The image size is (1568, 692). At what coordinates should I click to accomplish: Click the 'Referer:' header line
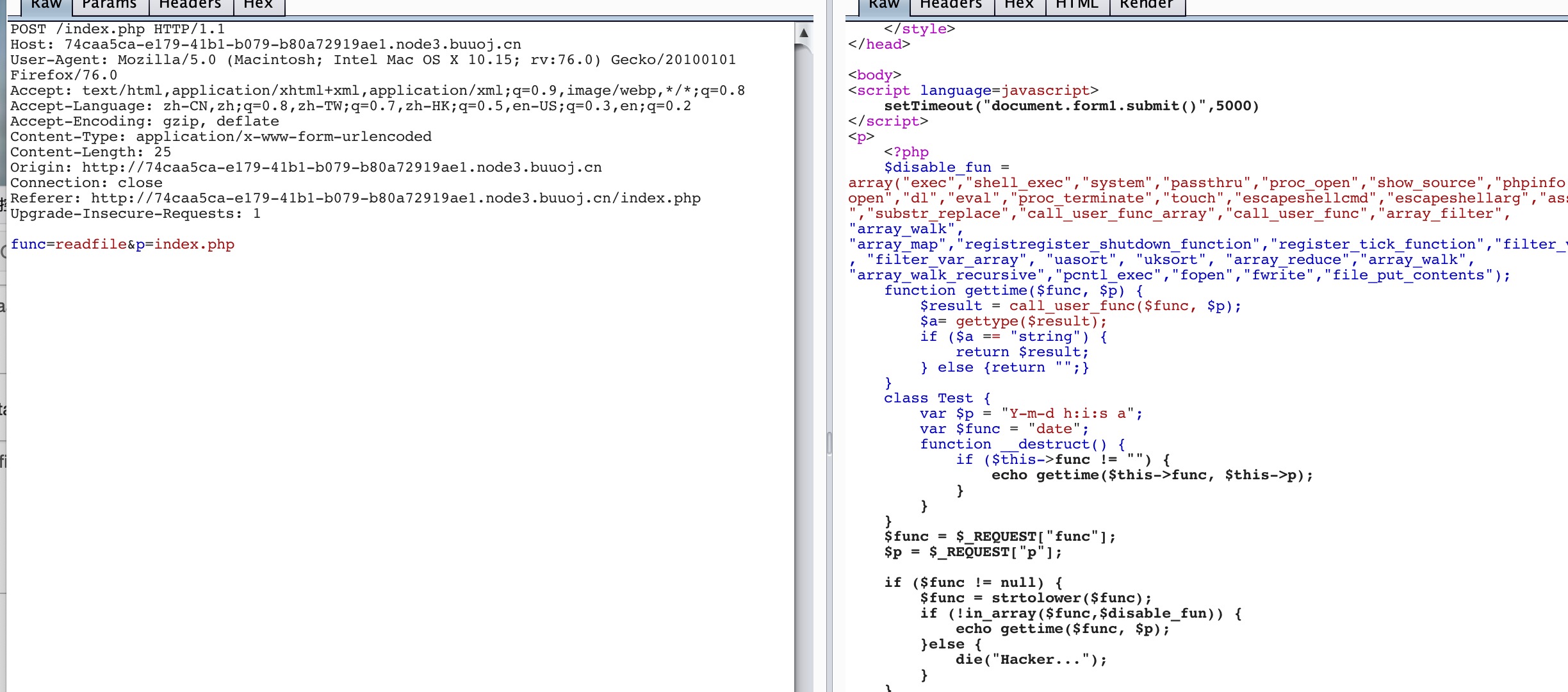click(355, 199)
